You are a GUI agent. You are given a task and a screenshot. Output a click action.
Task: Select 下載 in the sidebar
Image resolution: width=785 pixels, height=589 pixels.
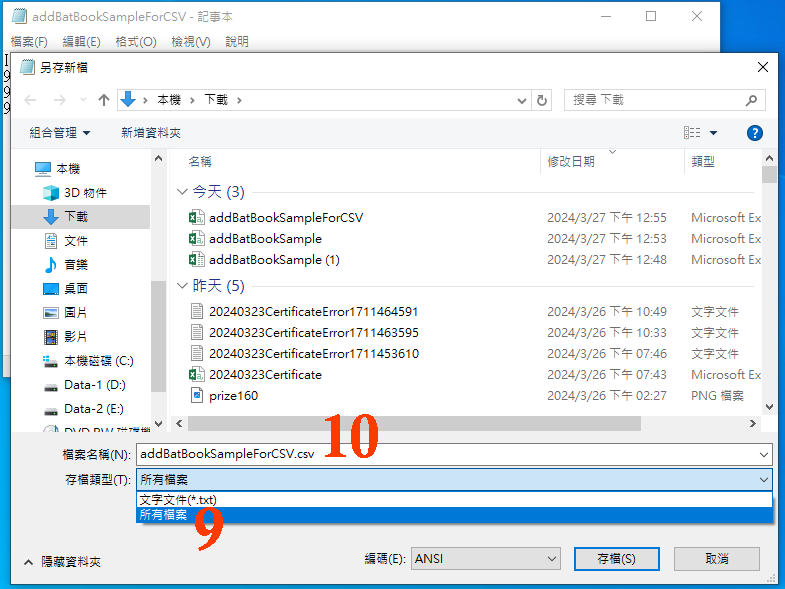(80, 217)
